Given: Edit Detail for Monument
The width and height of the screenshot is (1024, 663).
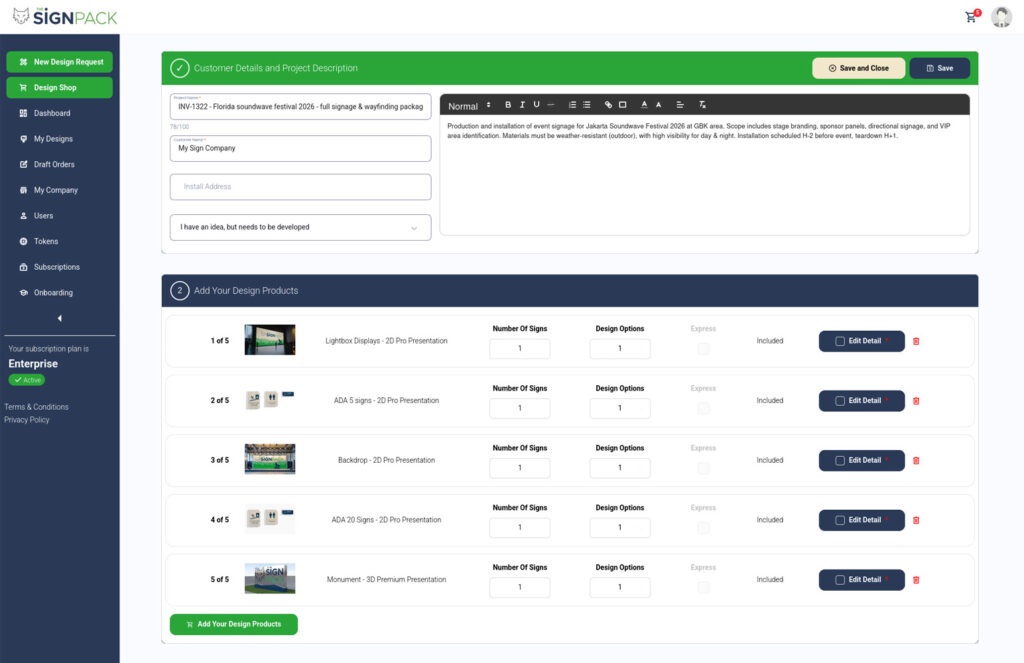Looking at the screenshot, I should [861, 580].
